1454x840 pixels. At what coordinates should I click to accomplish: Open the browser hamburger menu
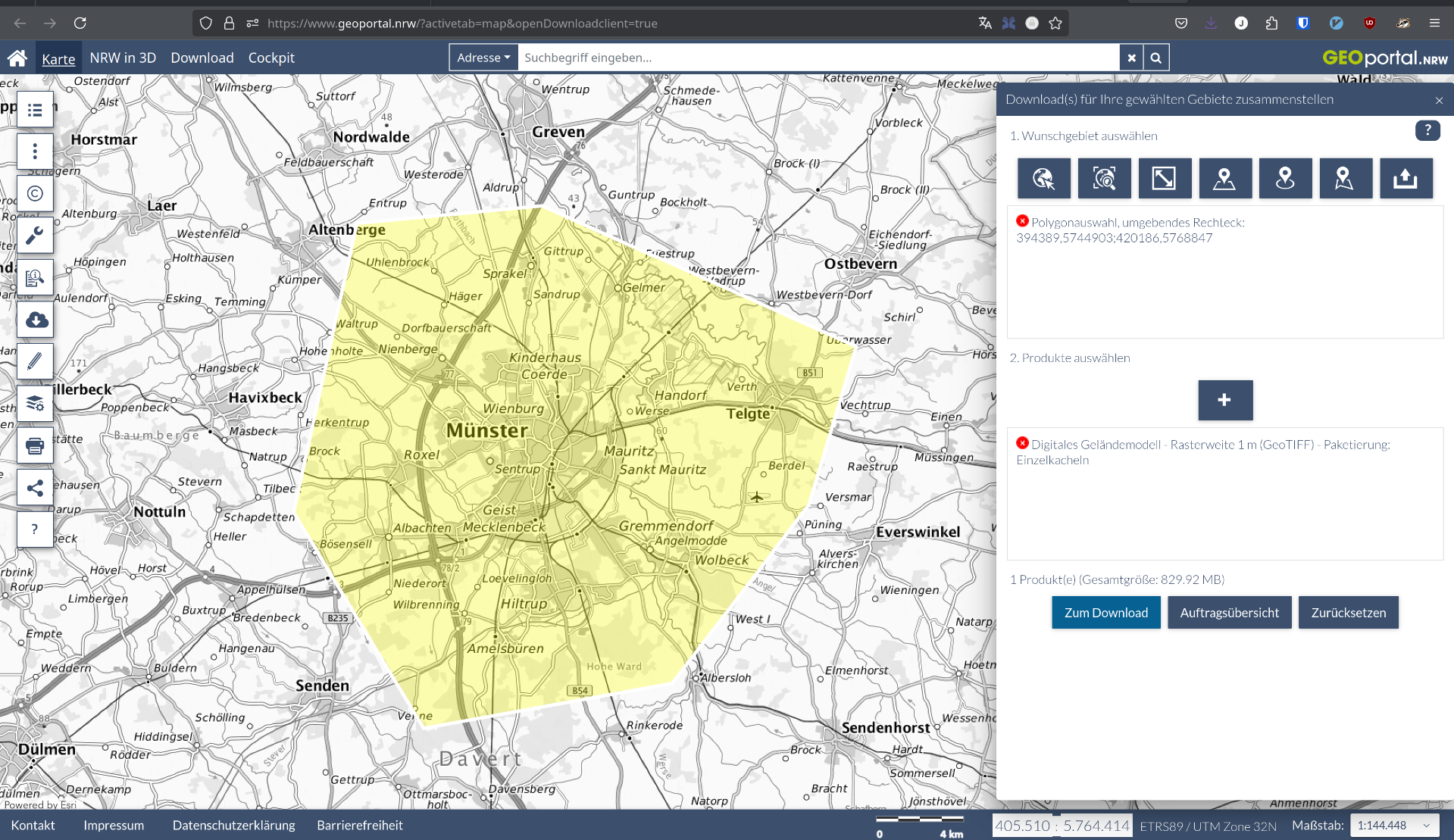coord(1434,23)
